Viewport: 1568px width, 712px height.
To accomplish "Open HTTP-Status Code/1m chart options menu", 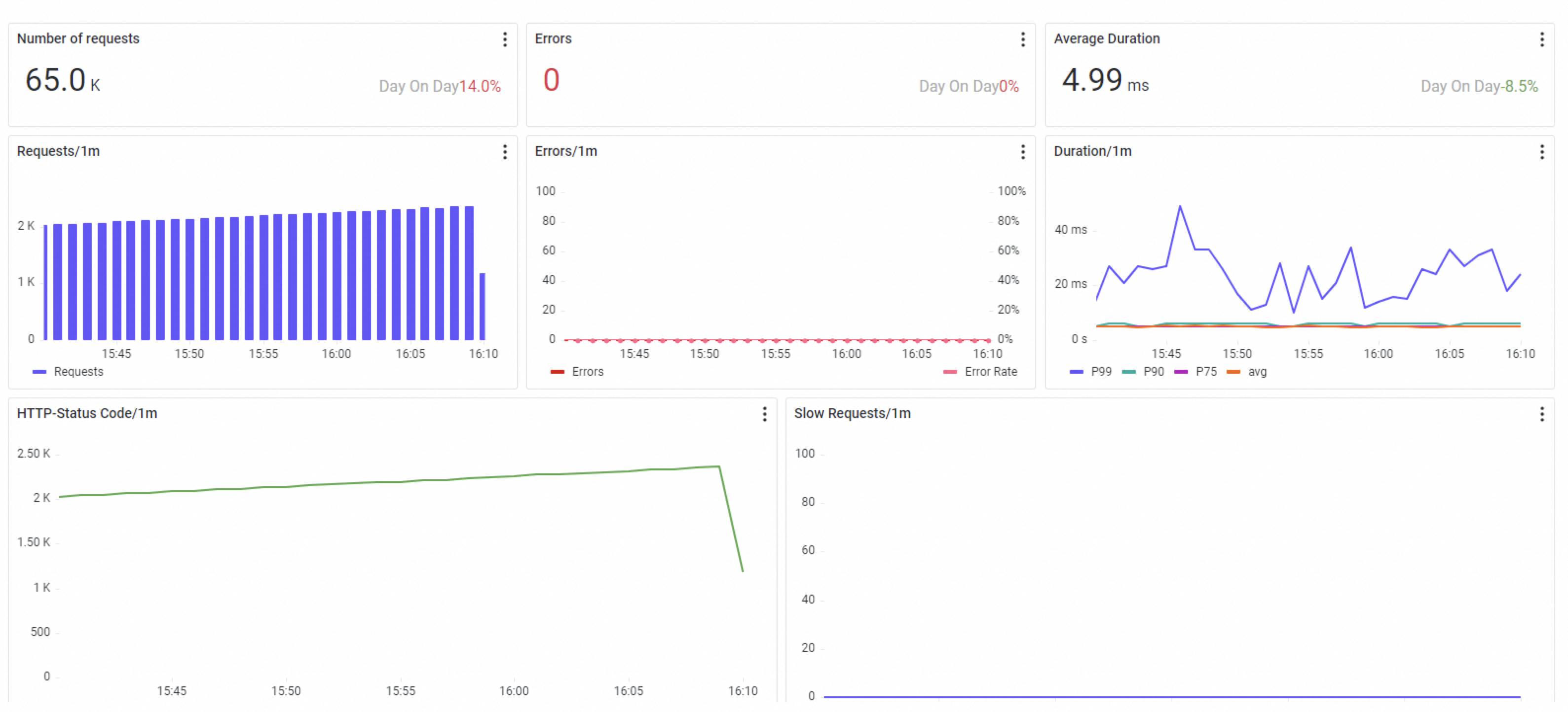I will tap(765, 414).
